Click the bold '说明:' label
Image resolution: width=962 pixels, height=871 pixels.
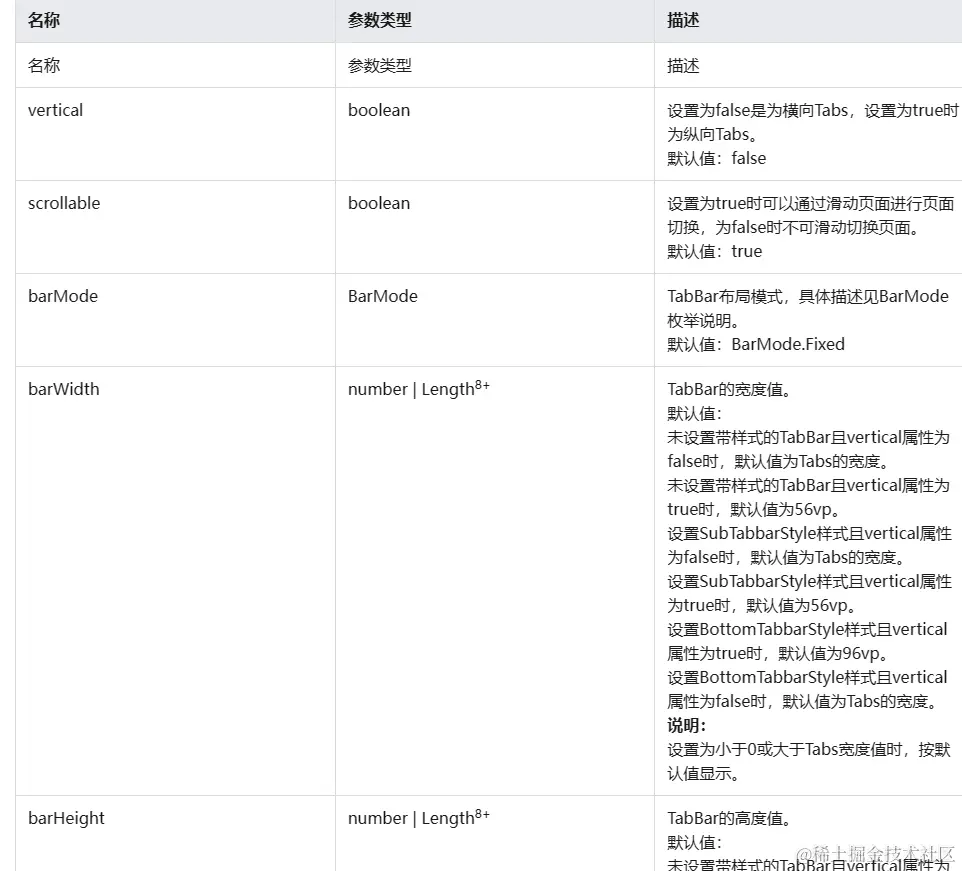click(687, 726)
